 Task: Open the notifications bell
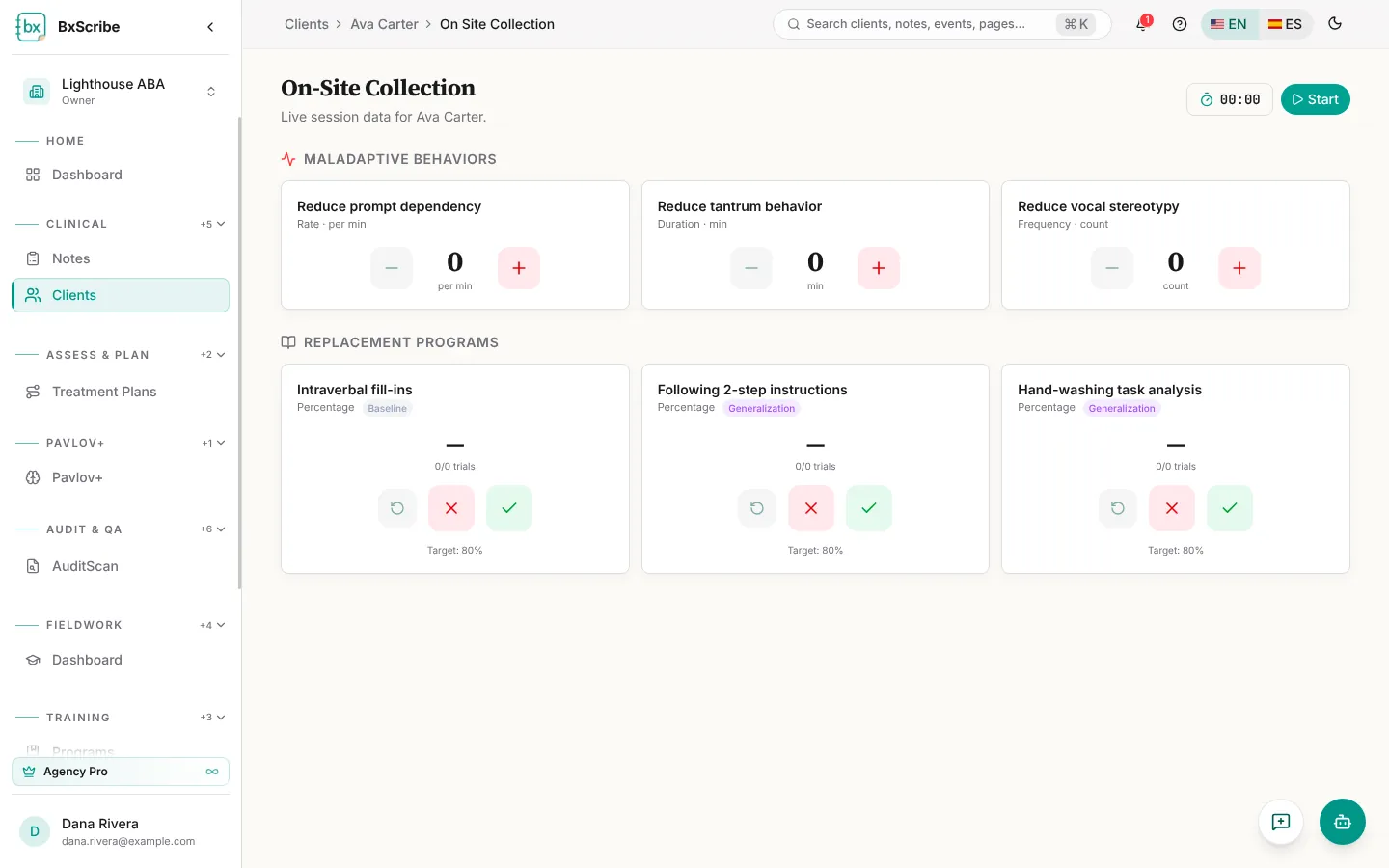[x=1142, y=24]
